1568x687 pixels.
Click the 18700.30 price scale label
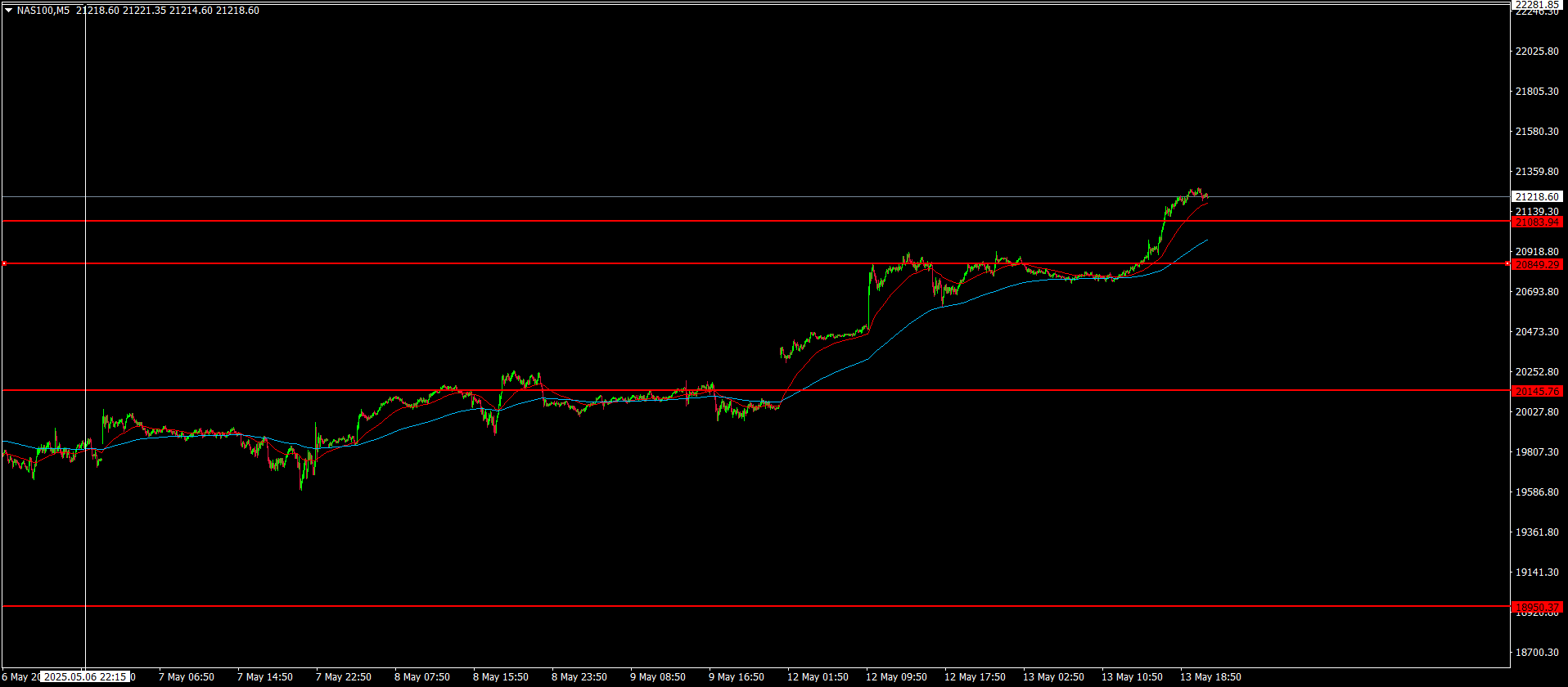1537,653
